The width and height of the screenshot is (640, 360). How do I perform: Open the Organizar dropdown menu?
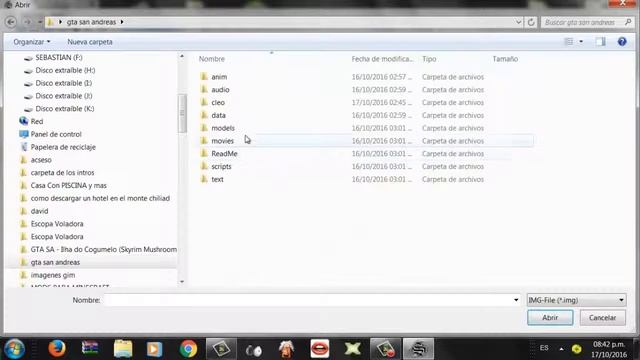tap(31, 42)
